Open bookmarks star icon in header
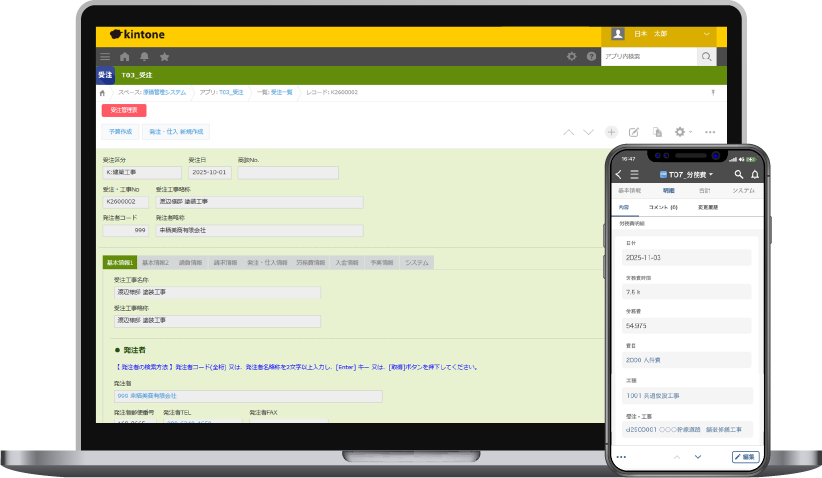This screenshot has width=822, height=478. point(164,57)
